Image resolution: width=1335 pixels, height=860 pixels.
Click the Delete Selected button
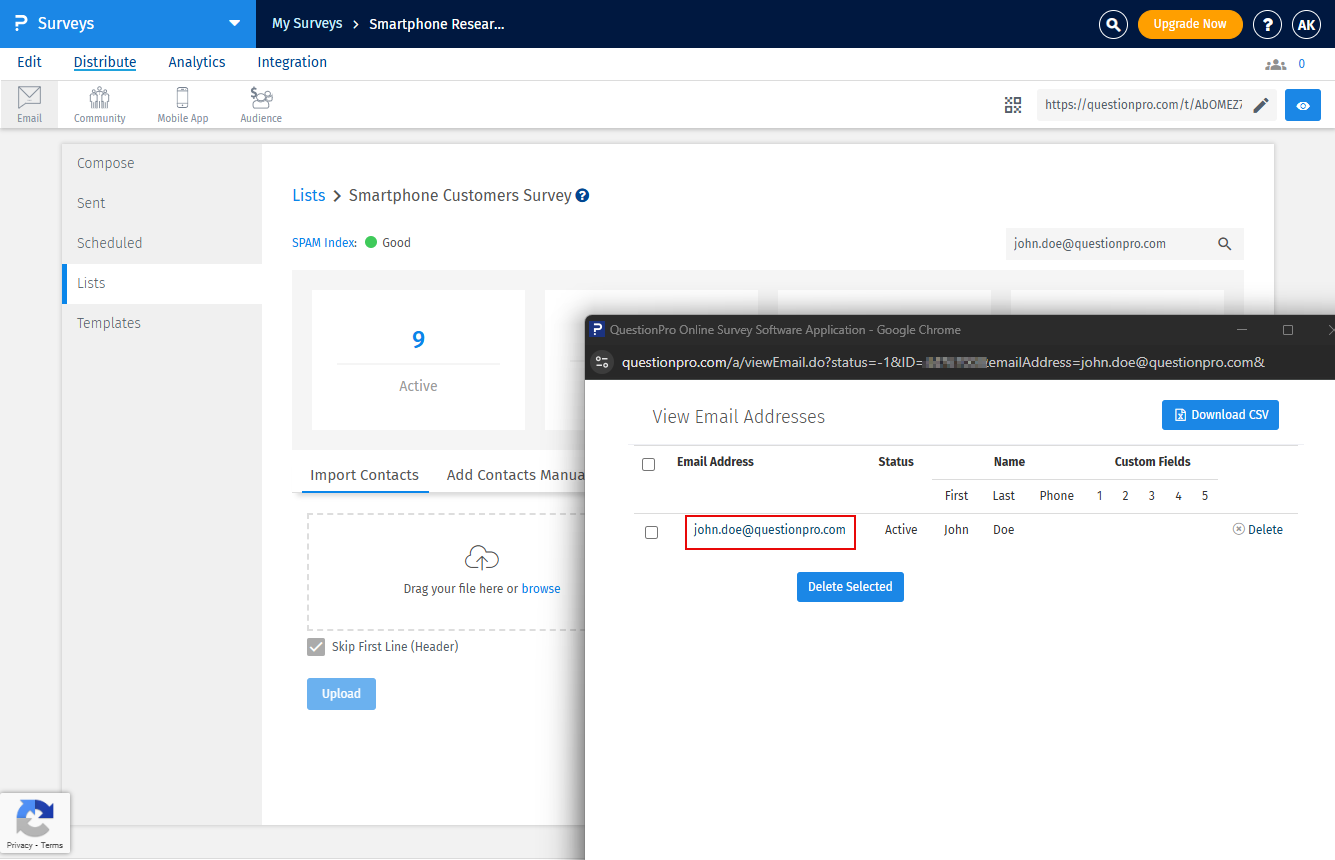tap(850, 587)
